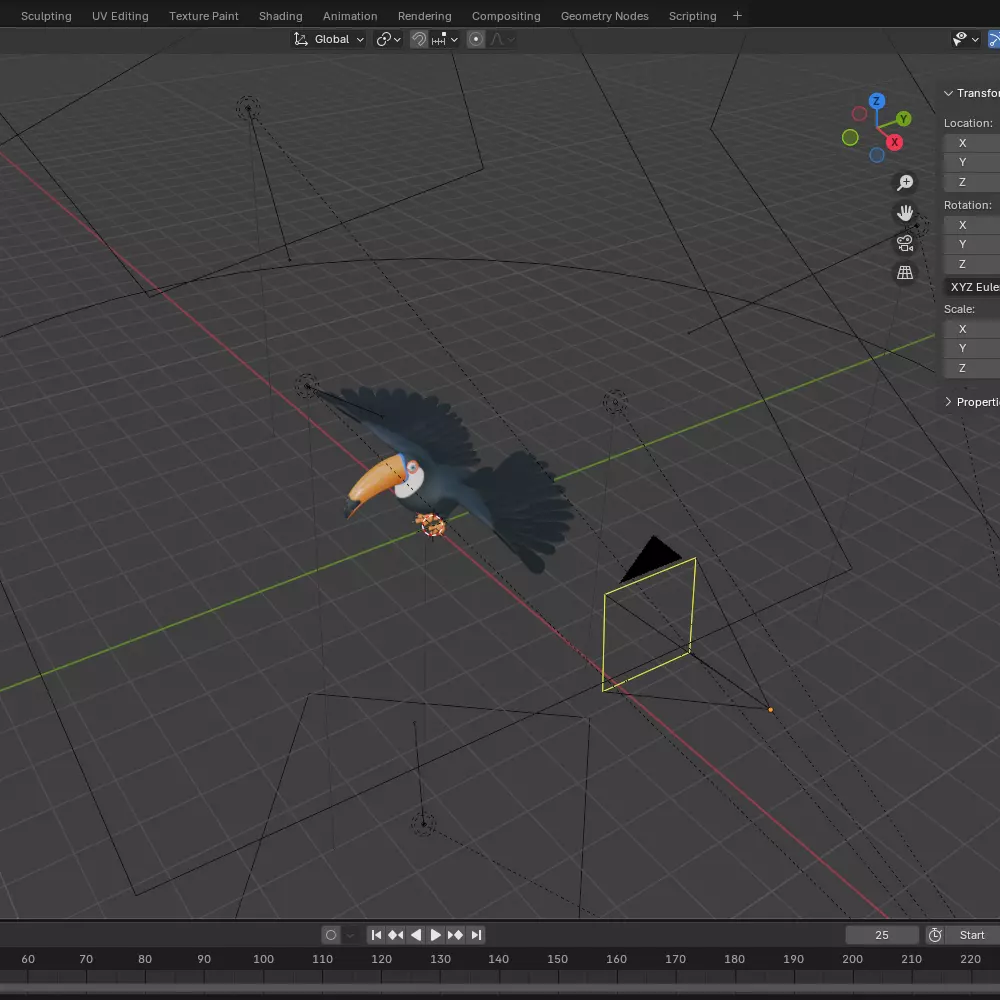This screenshot has height=1000, width=1000.
Task: Click the Rotation X field
Action: point(971,224)
